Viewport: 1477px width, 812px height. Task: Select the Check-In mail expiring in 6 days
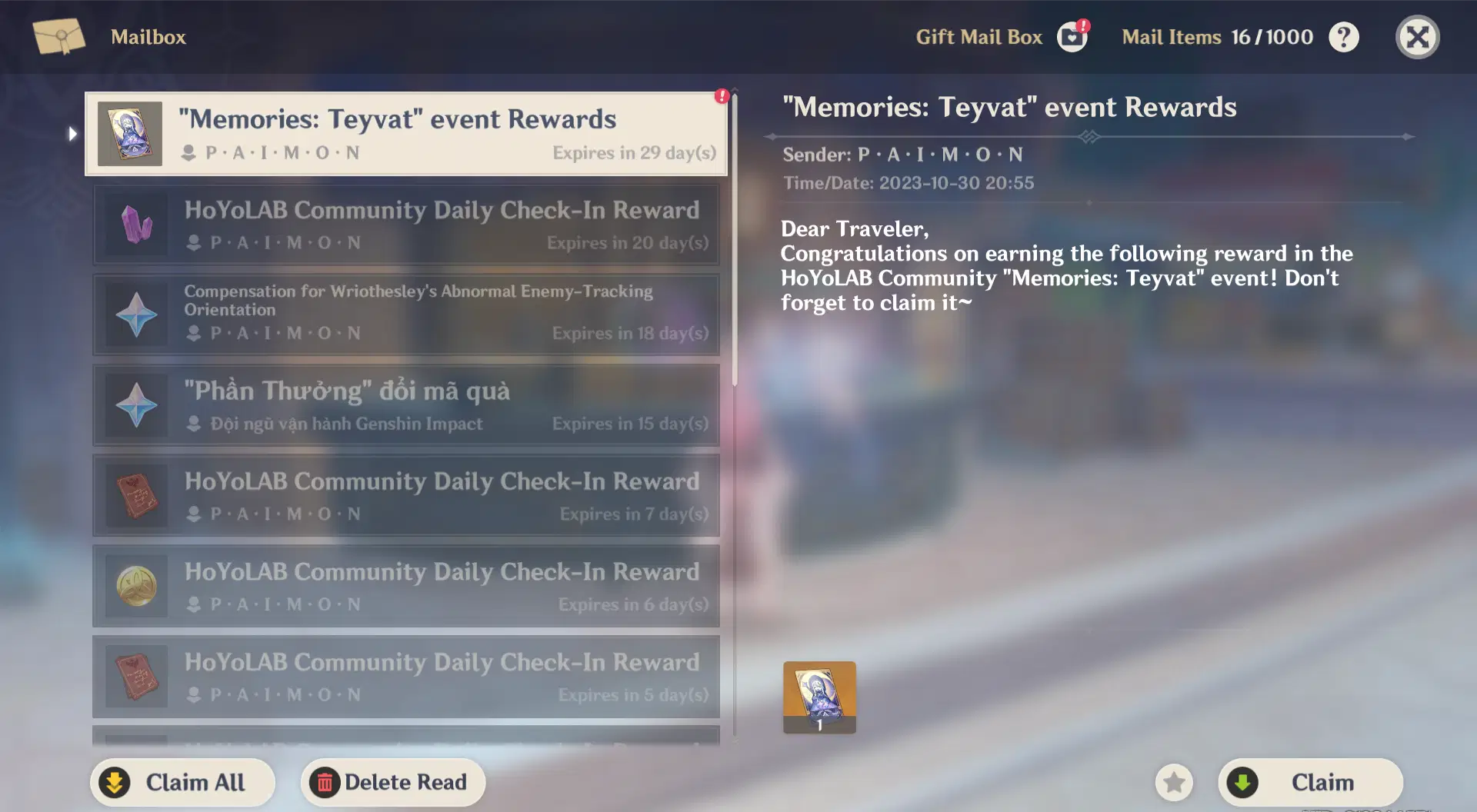coord(405,586)
